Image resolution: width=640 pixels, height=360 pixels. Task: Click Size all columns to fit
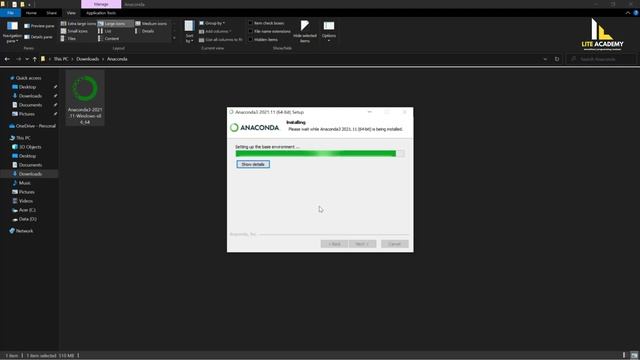221,40
